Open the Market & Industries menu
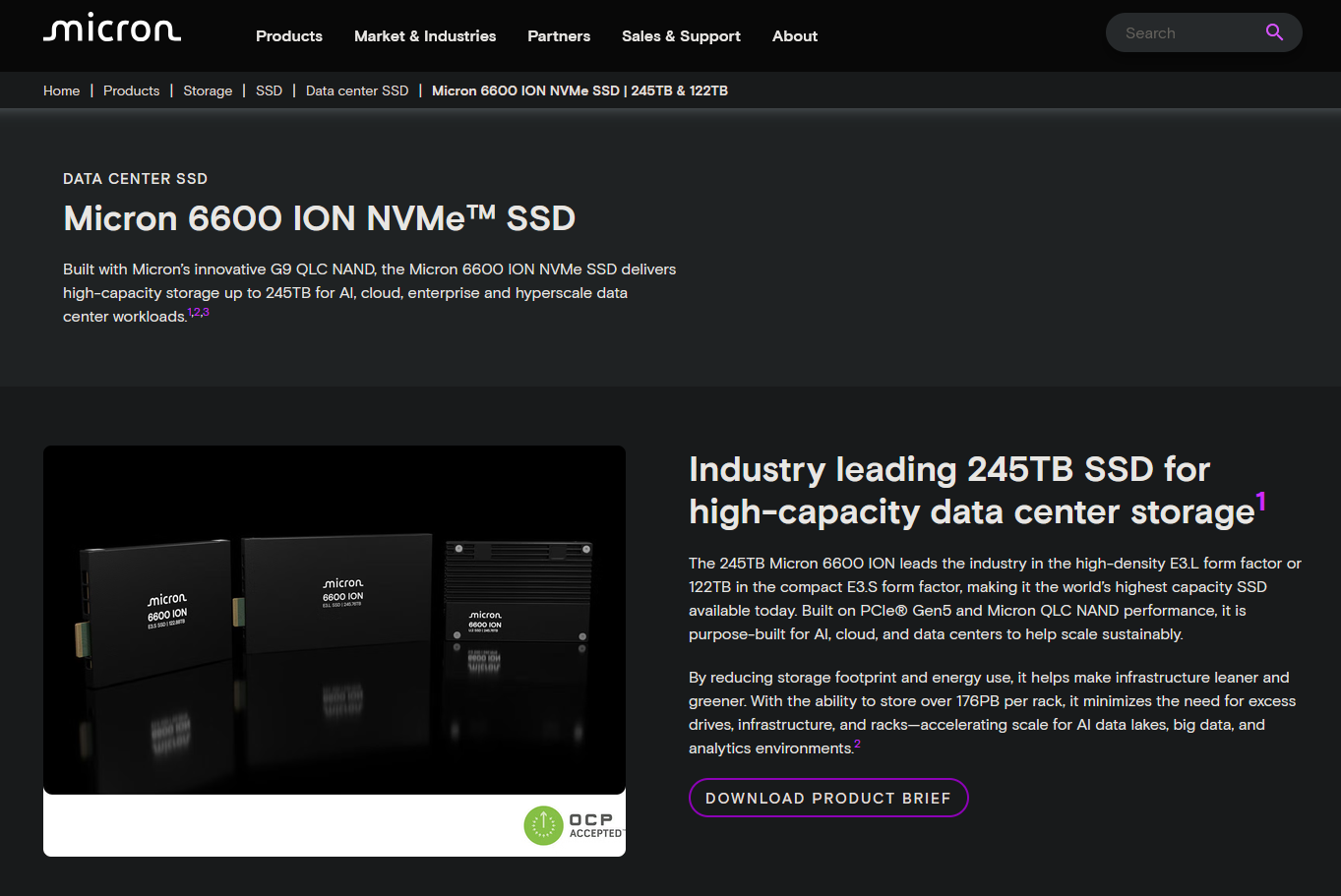The width and height of the screenshot is (1341, 896). point(425,36)
